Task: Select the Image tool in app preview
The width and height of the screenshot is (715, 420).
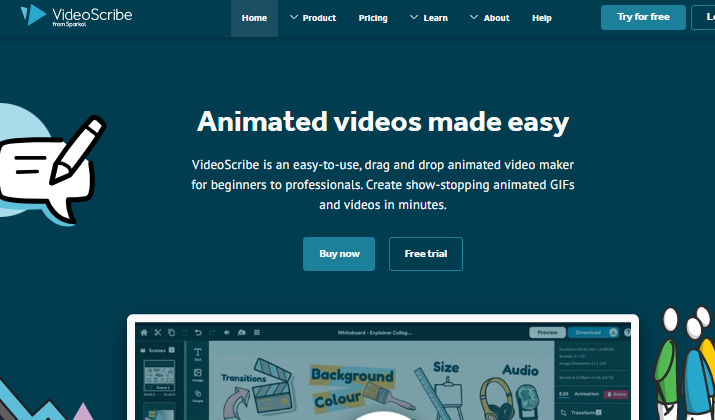Action: click(197, 375)
